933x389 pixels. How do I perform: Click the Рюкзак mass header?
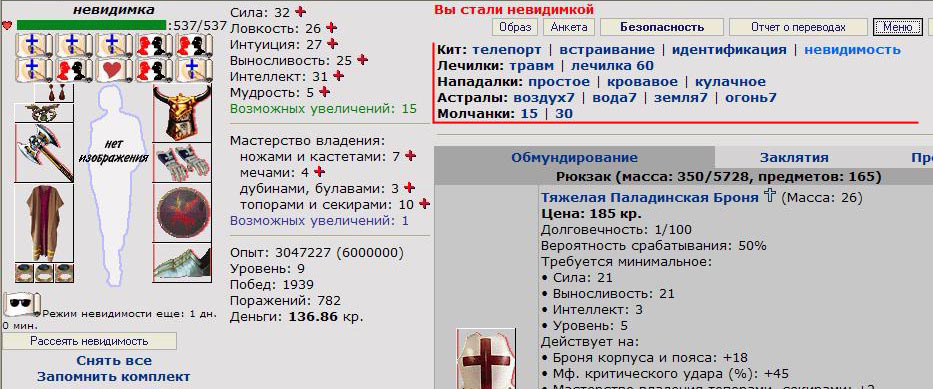(719, 177)
